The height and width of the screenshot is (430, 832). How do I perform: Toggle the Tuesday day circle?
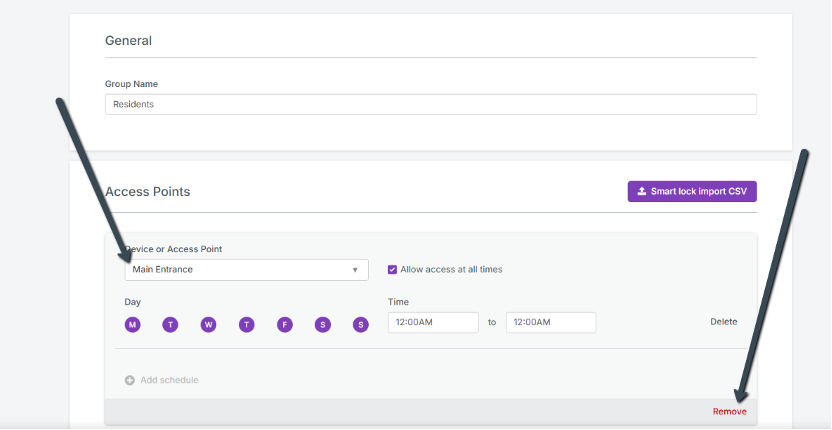pos(170,324)
